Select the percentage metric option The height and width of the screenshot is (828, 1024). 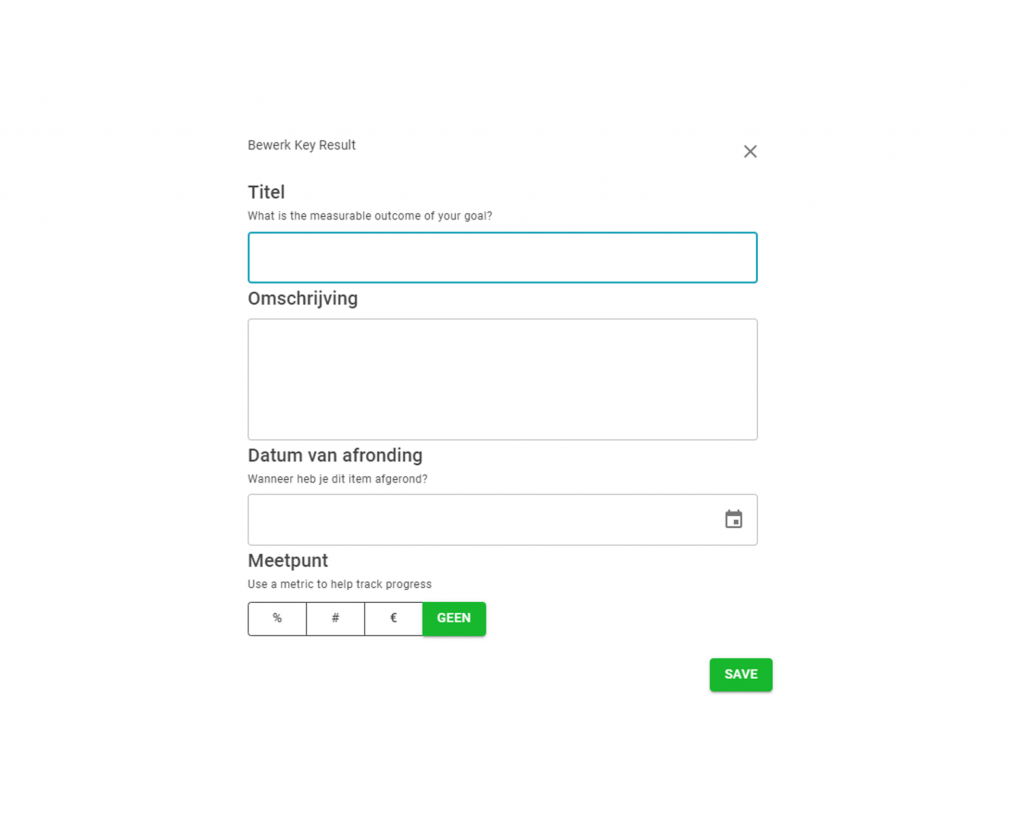pos(277,618)
